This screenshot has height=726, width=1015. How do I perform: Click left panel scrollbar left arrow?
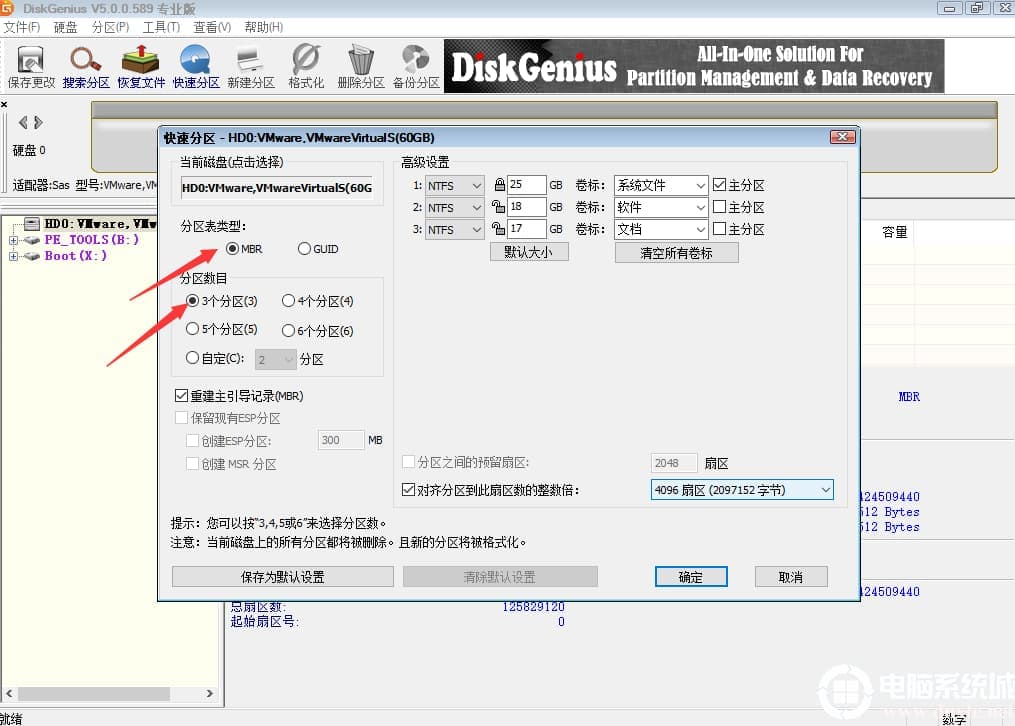(9, 694)
